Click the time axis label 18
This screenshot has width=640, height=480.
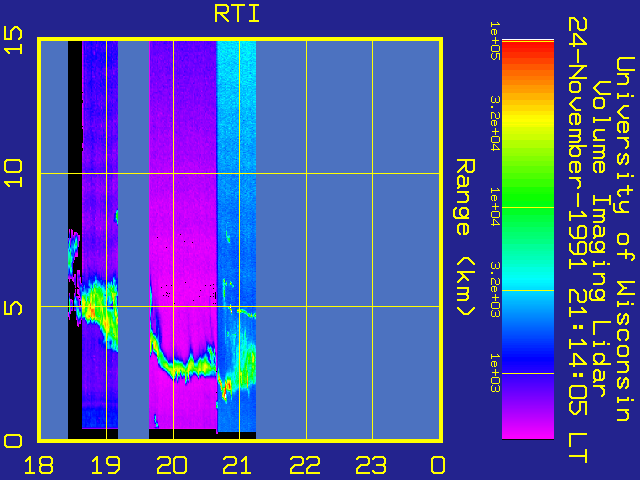39,465
